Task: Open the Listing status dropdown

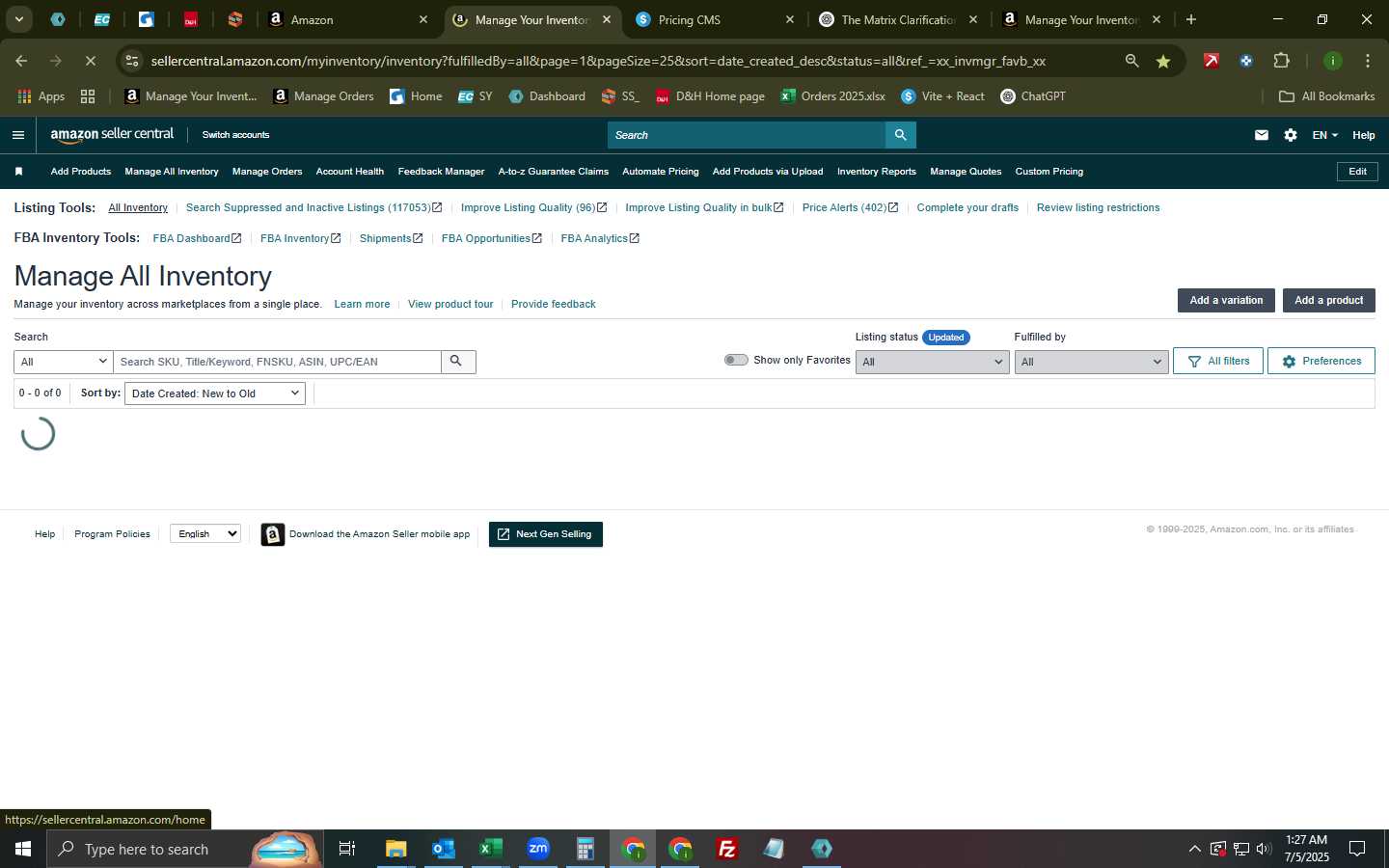Action: click(932, 362)
